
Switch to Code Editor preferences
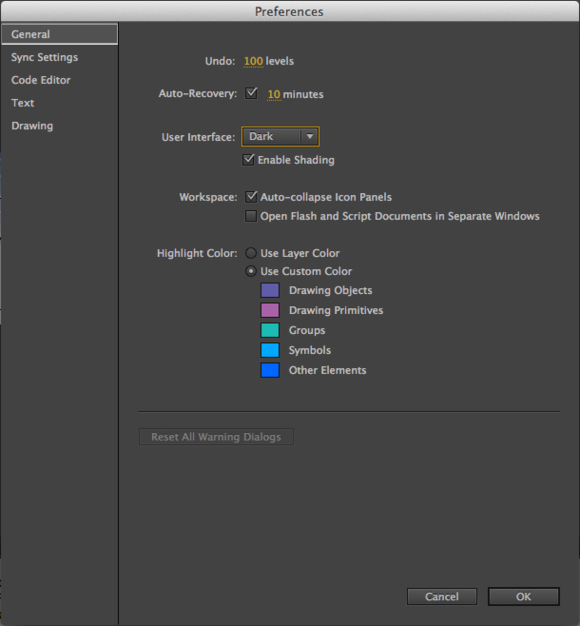tap(41, 80)
